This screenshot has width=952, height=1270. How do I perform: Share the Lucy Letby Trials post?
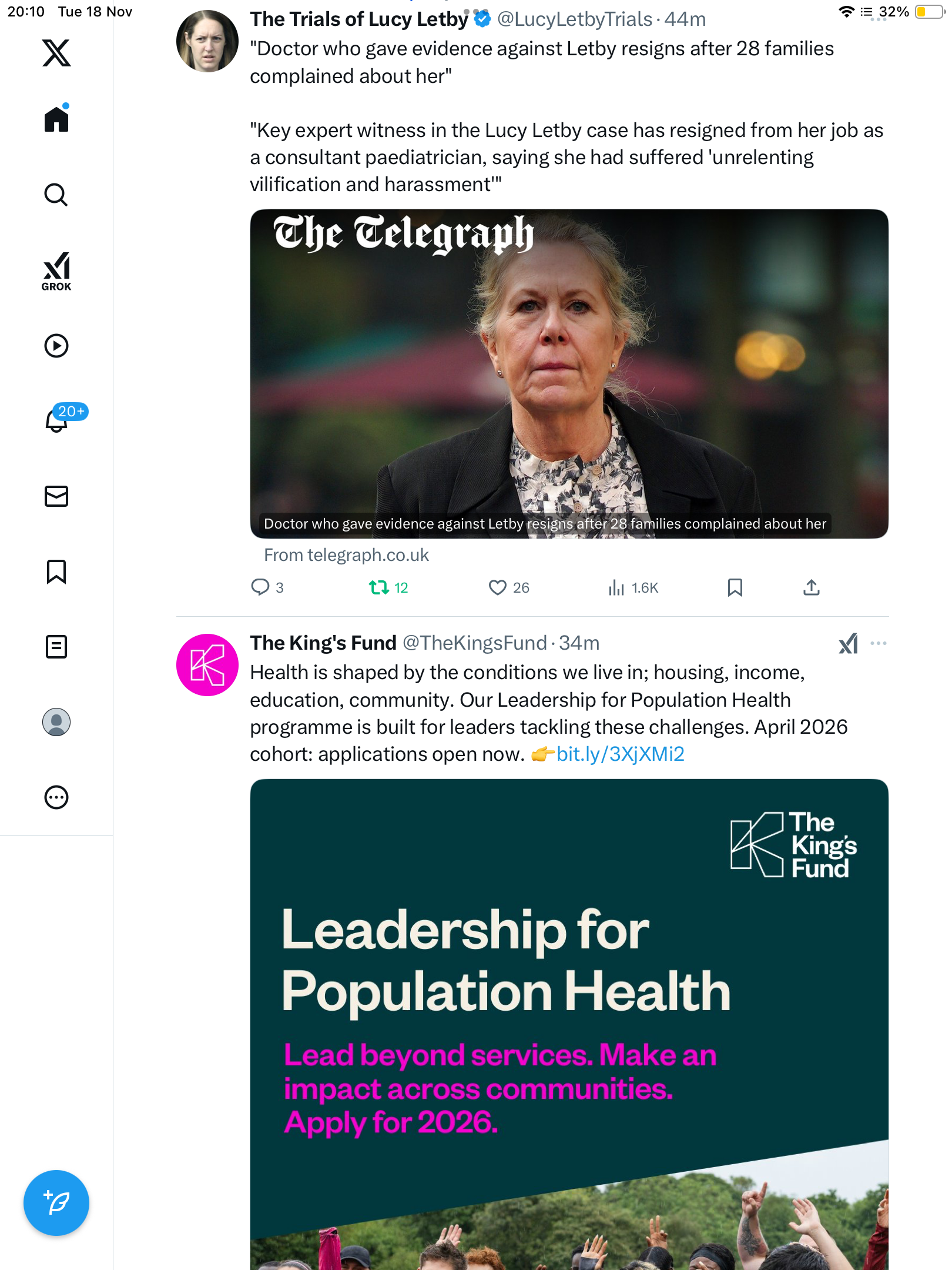tap(812, 587)
